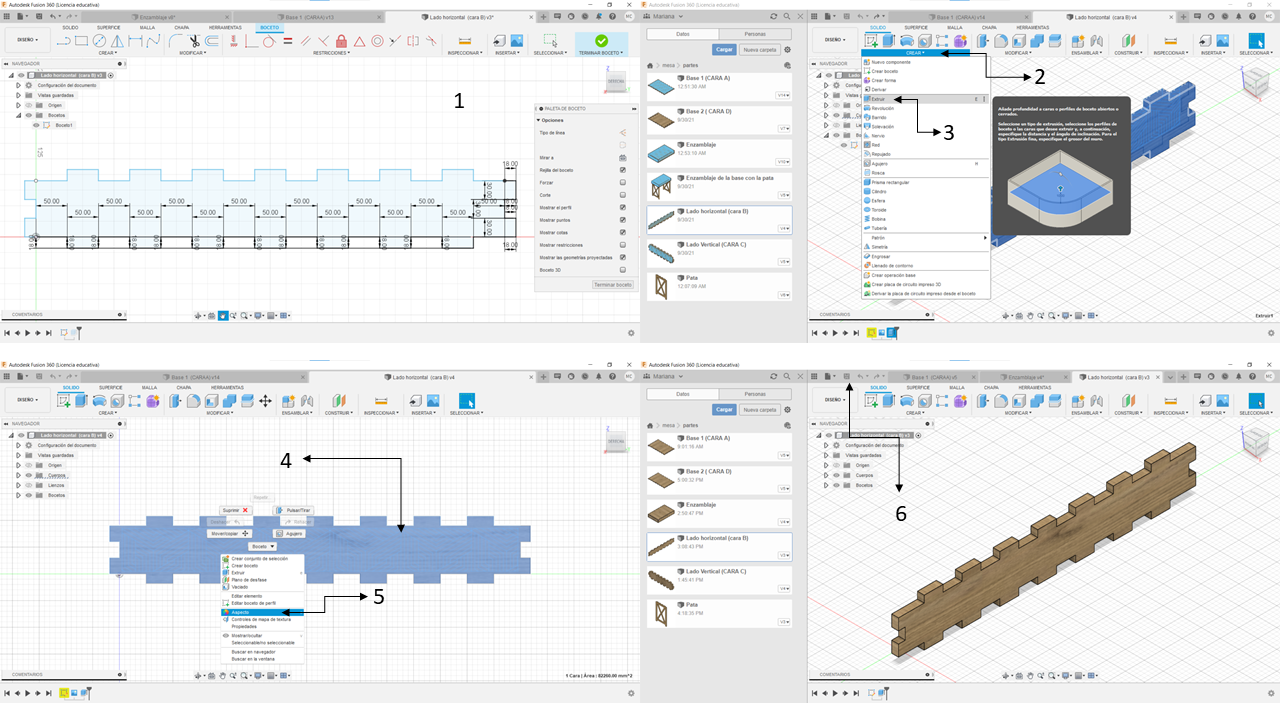Click the red padlock constraint icon
Viewport: 1280px width, 720px height.
(341, 41)
